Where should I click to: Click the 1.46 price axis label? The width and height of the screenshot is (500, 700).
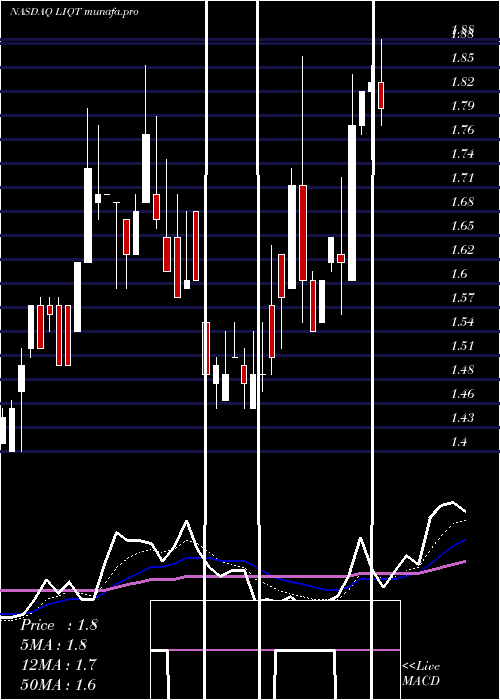pos(462,394)
